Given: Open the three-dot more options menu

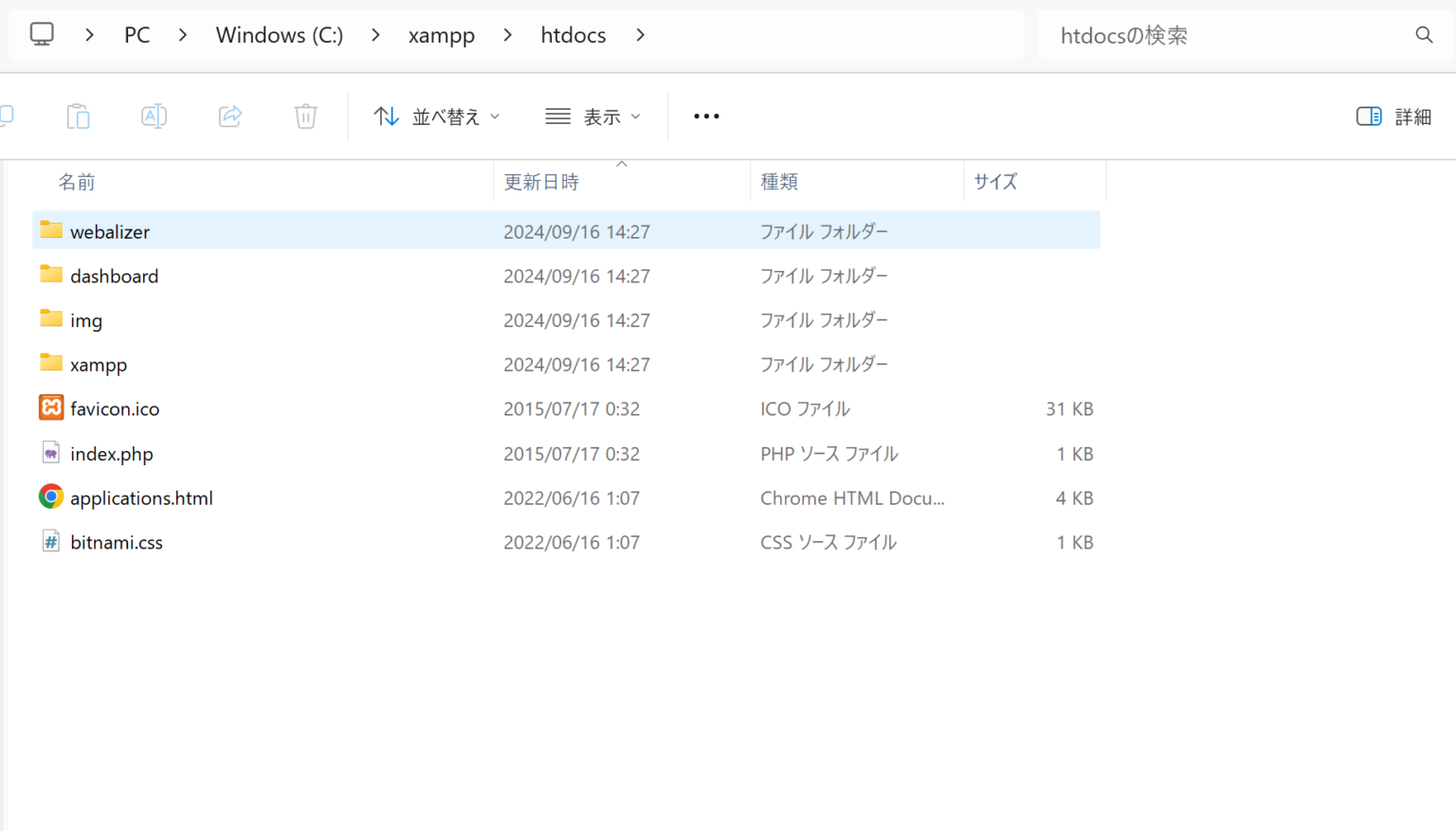Looking at the screenshot, I should pyautogui.click(x=706, y=117).
